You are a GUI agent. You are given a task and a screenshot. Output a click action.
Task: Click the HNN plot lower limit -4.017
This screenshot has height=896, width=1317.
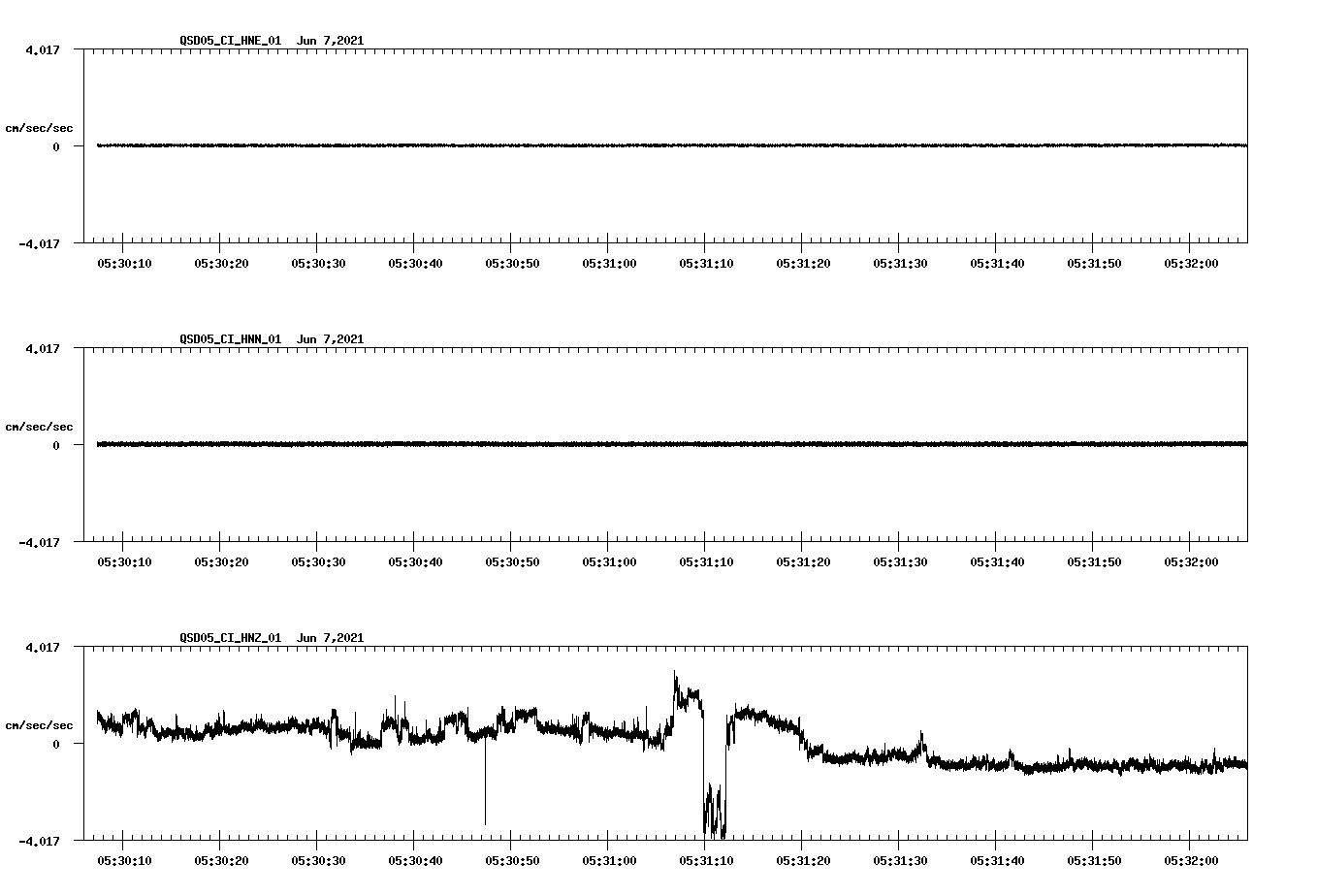(39, 542)
